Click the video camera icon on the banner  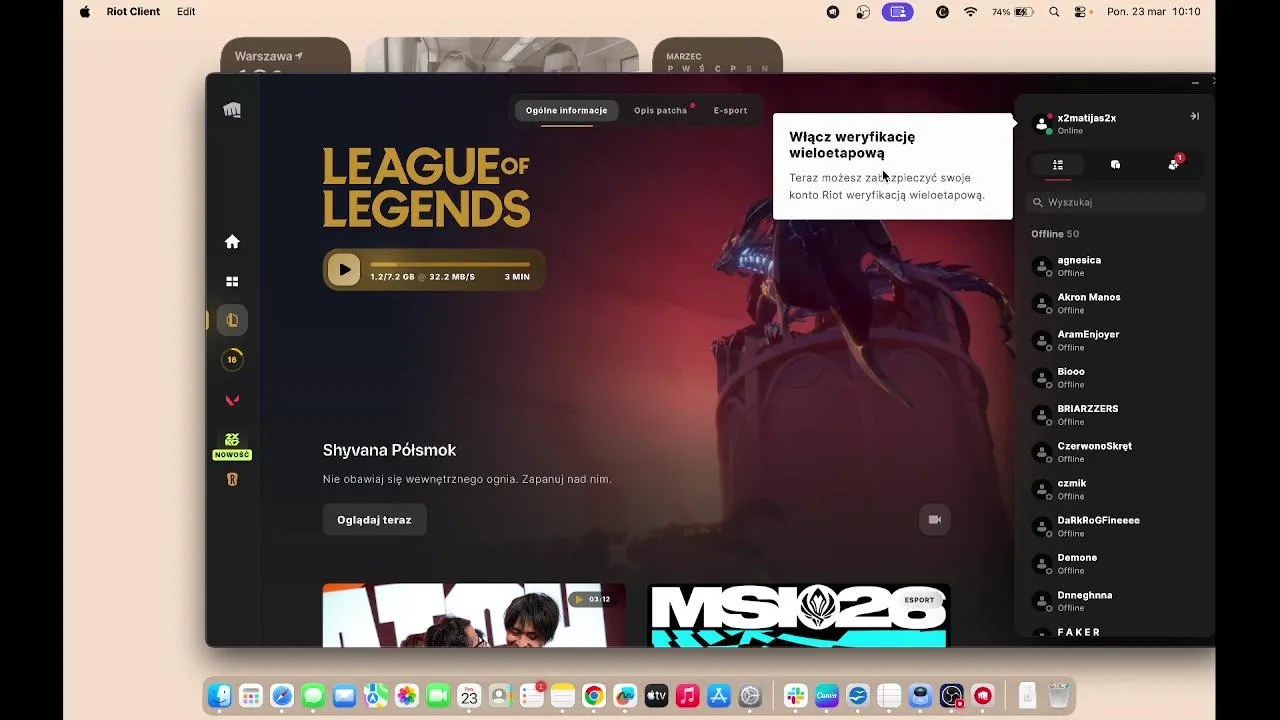(x=935, y=520)
